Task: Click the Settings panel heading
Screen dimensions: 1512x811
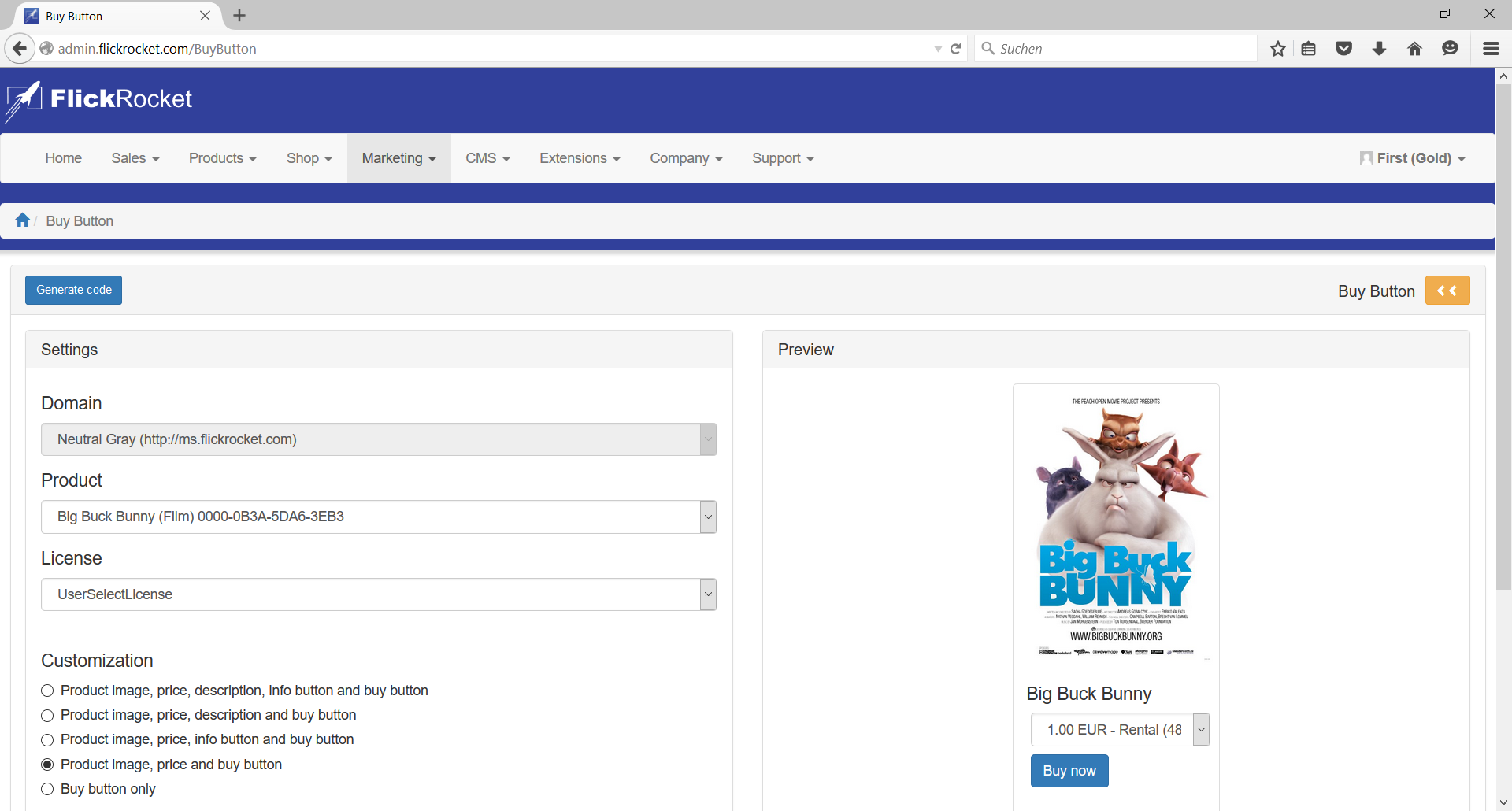Action: click(69, 350)
